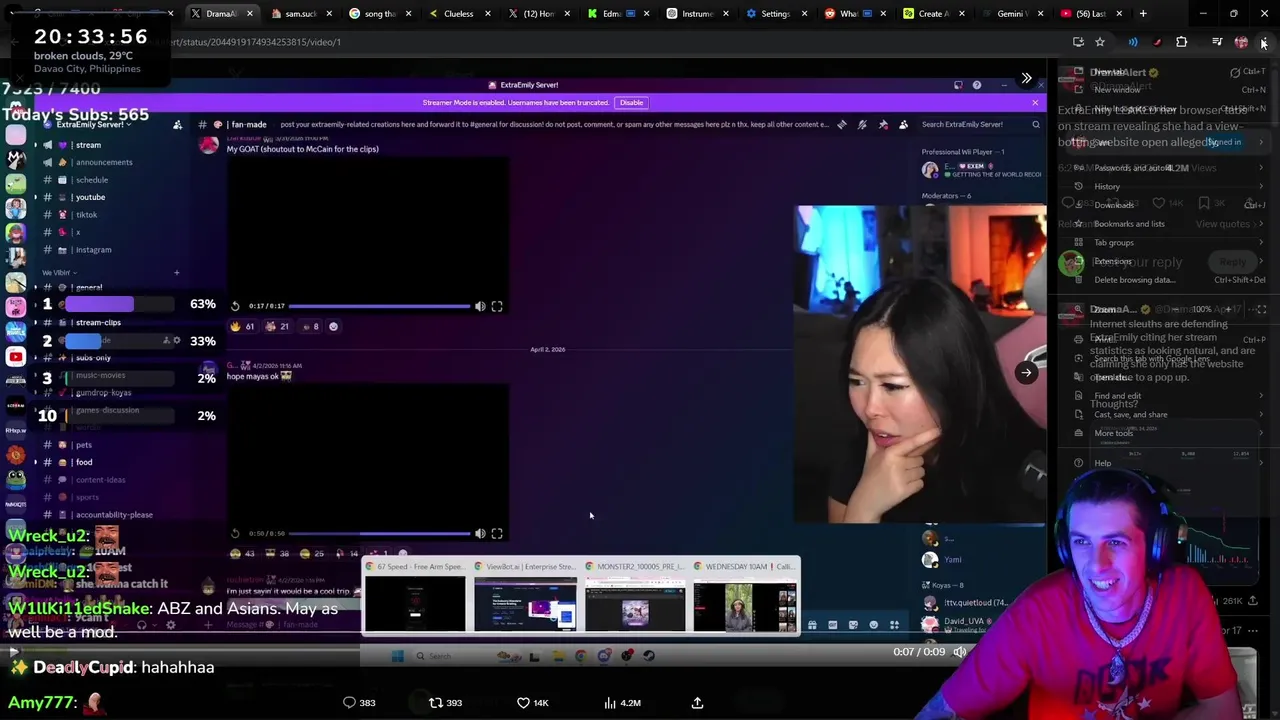Click the Discord search magnifier icon
This screenshot has width=1280, height=720.
tap(1036, 124)
